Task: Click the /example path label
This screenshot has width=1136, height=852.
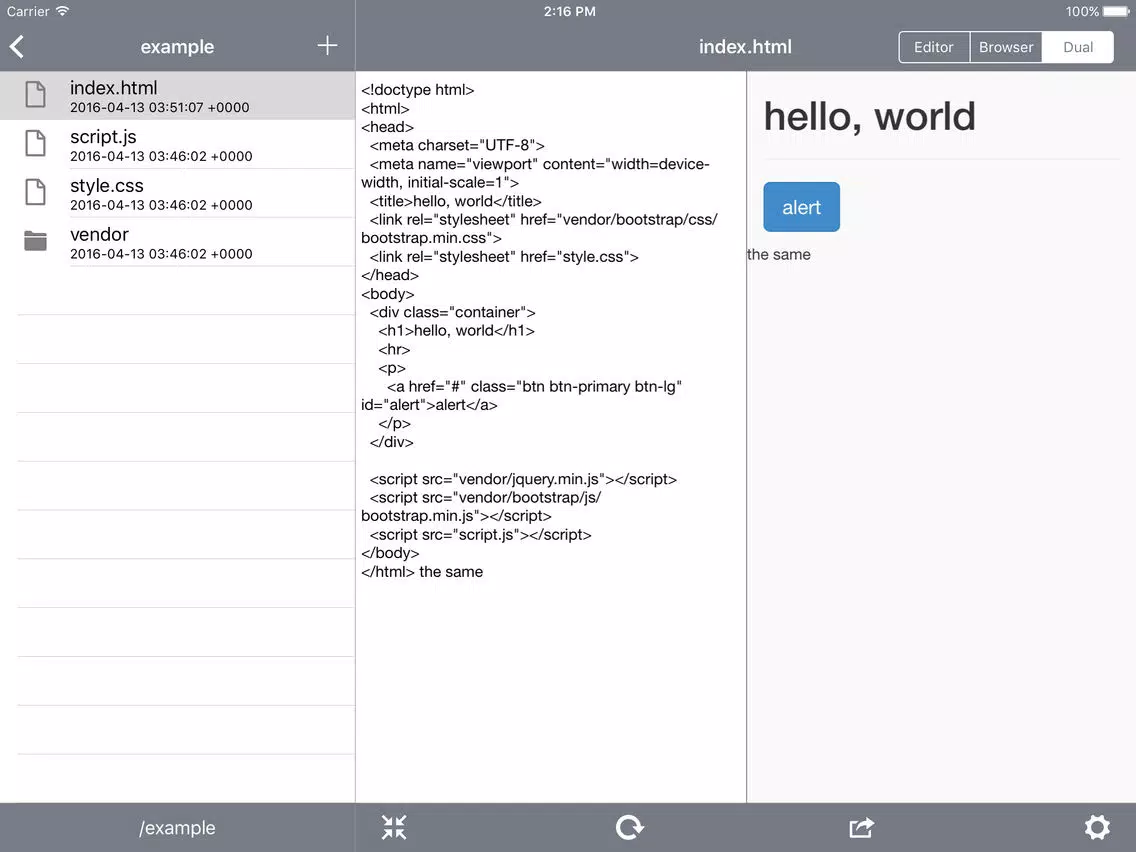Action: (178, 827)
